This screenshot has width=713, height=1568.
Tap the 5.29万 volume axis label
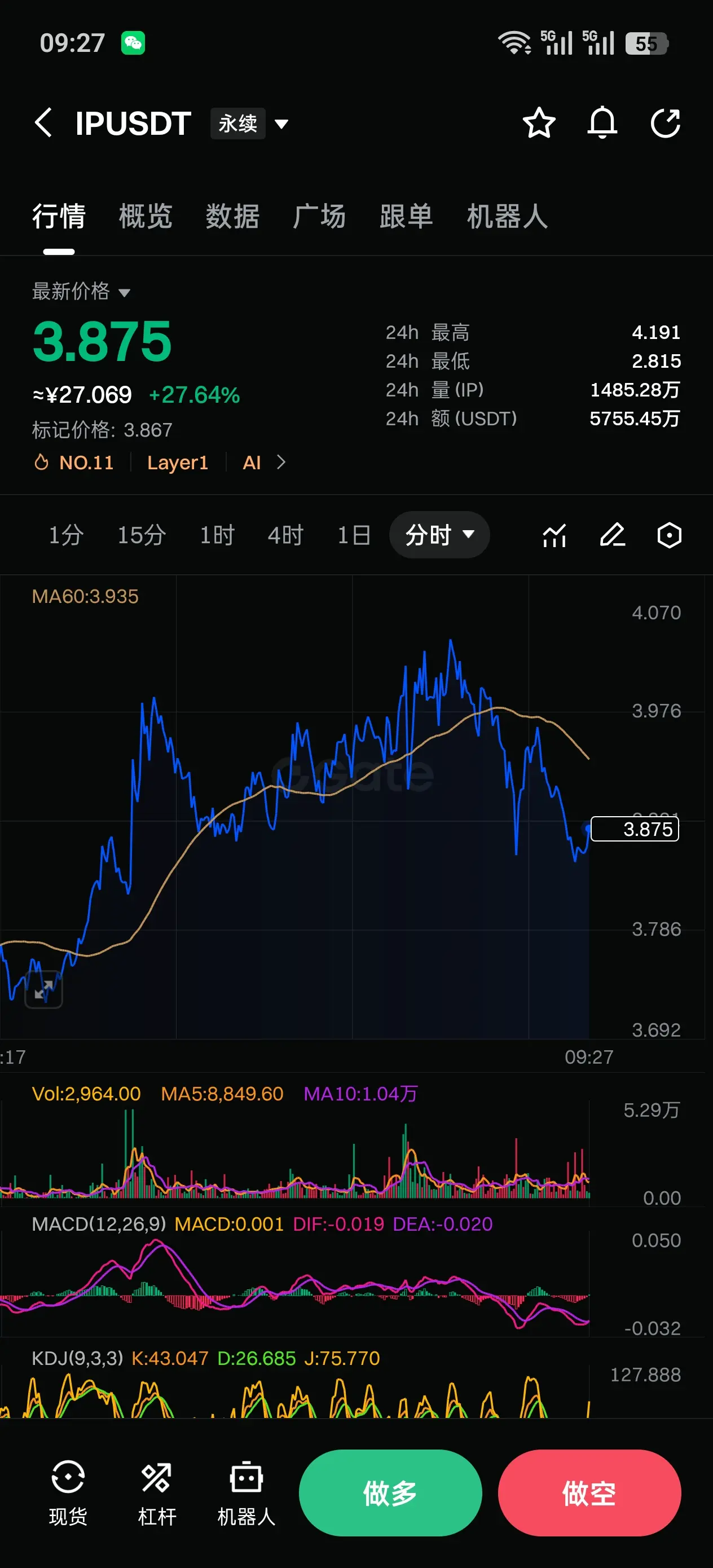pyautogui.click(x=652, y=1110)
